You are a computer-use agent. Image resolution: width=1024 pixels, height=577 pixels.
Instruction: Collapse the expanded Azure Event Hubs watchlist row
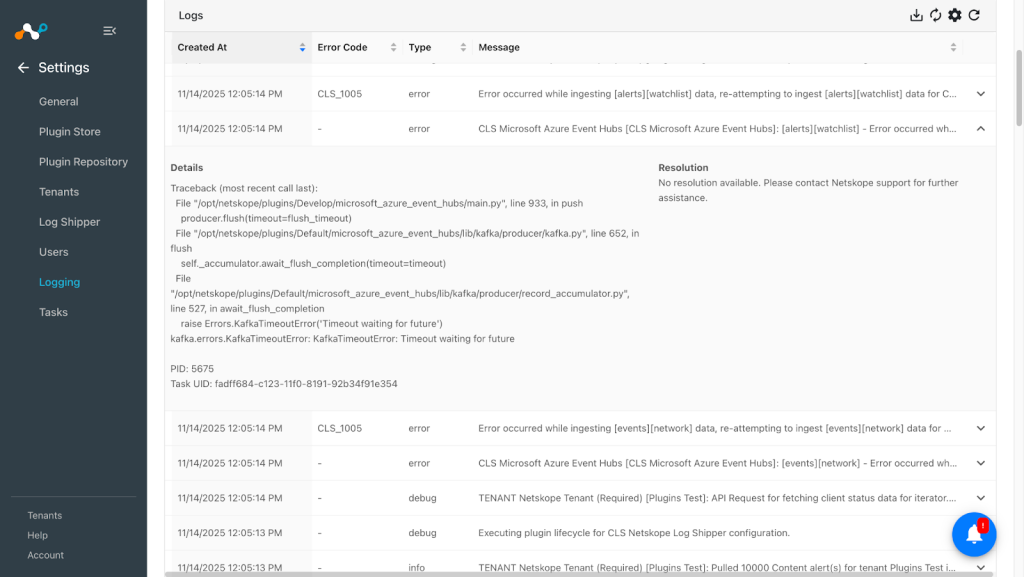click(981, 129)
